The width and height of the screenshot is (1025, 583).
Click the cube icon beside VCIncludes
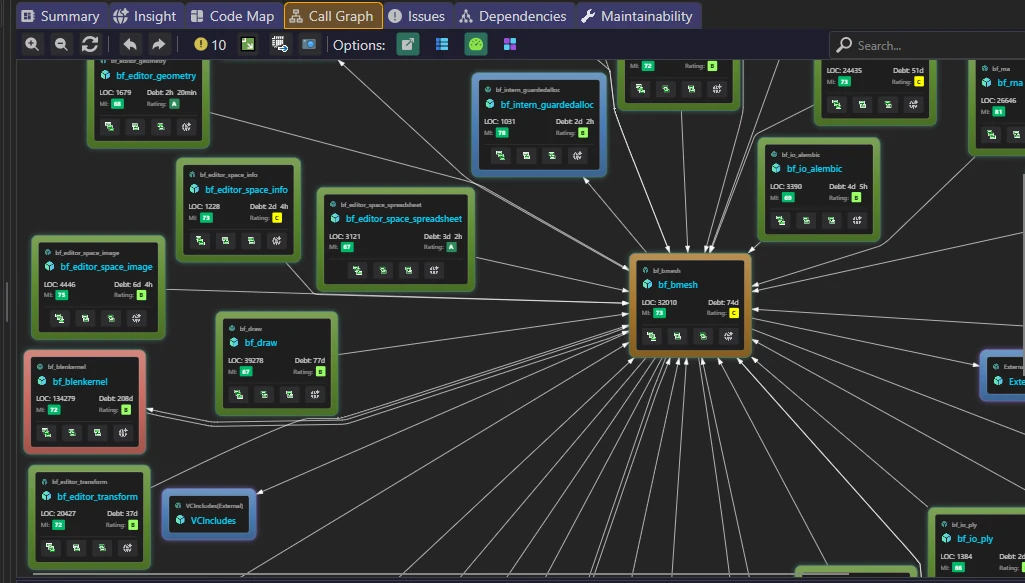point(180,520)
